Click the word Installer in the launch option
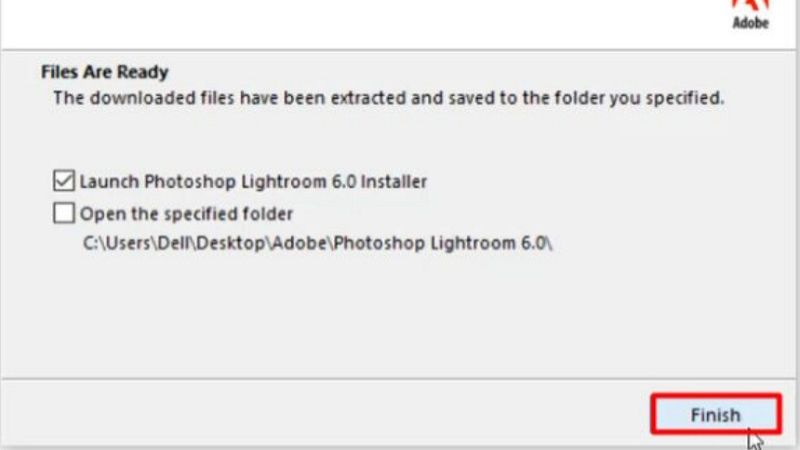This screenshot has height=450, width=800. (x=394, y=181)
